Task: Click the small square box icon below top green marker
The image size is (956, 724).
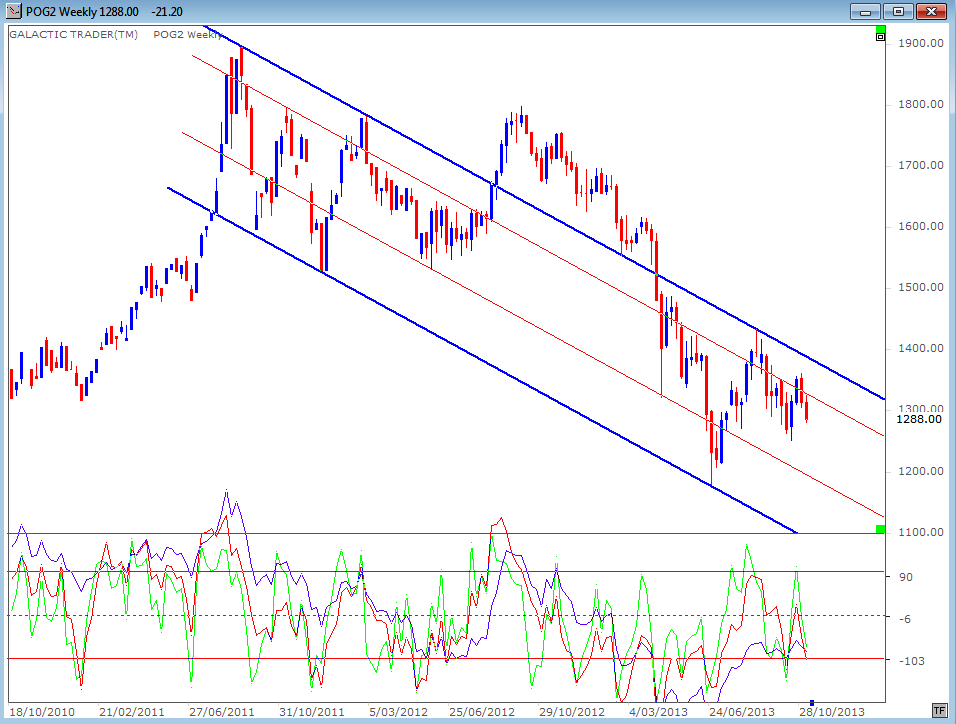Action: (x=880, y=37)
